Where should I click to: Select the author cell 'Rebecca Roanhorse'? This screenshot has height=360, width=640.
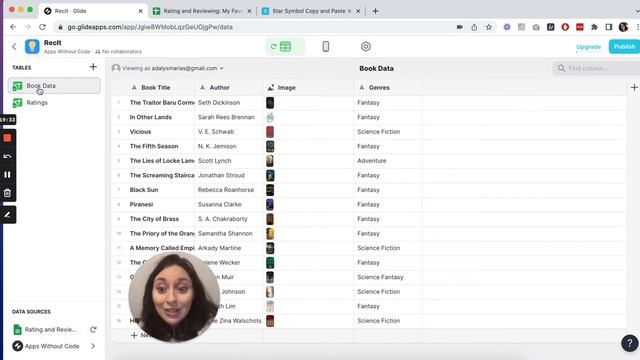[229, 190]
